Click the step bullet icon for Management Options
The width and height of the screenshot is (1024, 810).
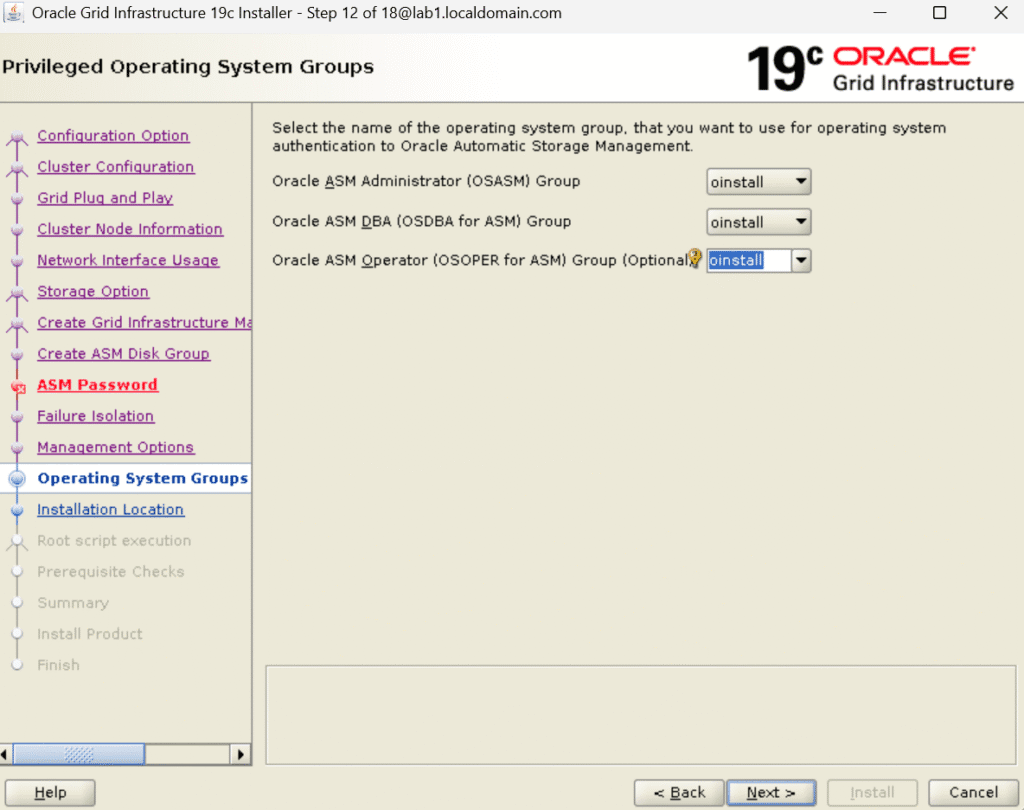coord(17,449)
